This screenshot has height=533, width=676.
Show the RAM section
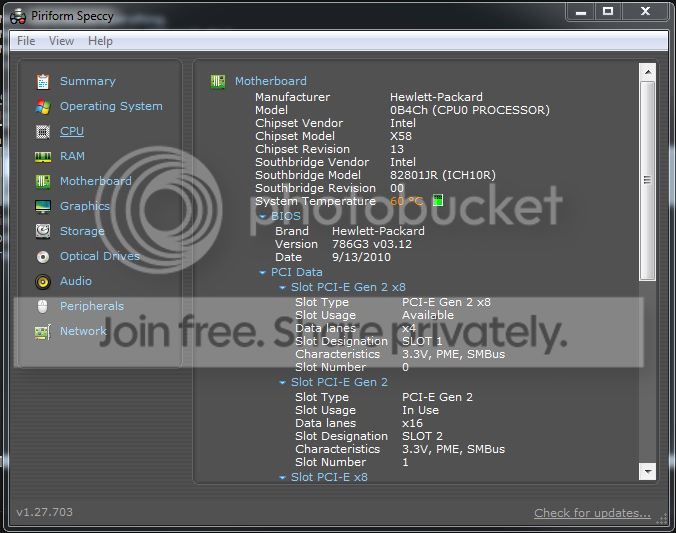pyautogui.click(x=72, y=156)
